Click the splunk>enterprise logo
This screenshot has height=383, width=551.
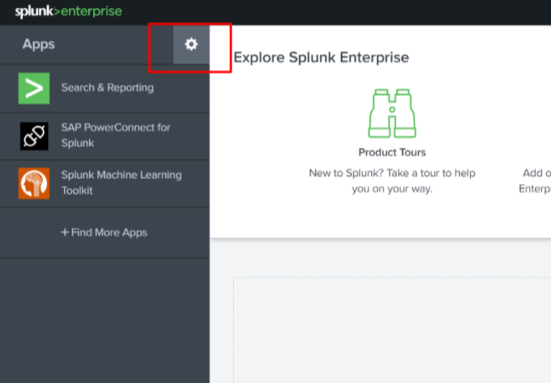(x=69, y=12)
